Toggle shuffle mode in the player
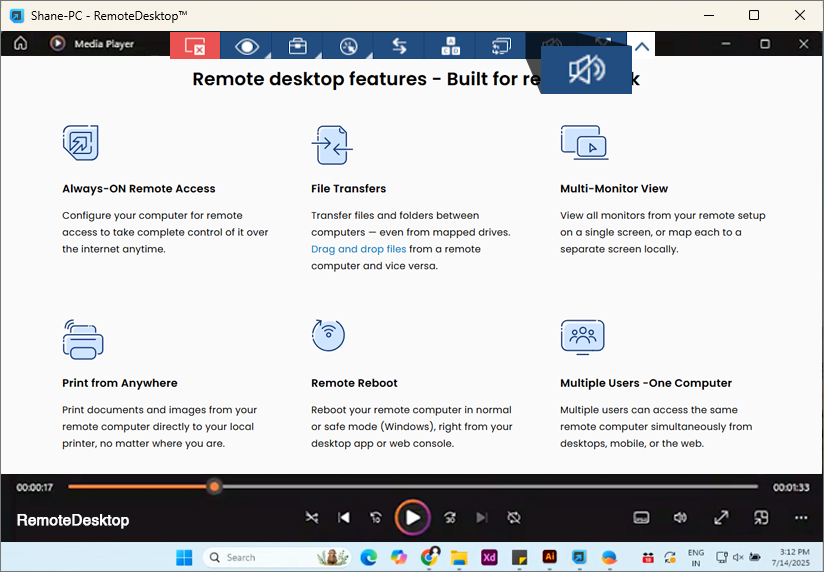 (x=312, y=517)
